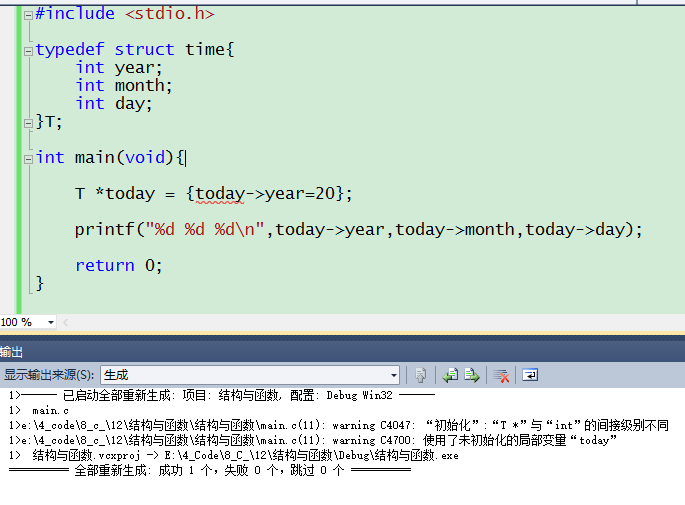Click the <stdio.h> header text
This screenshot has height=505, width=685.
170,14
